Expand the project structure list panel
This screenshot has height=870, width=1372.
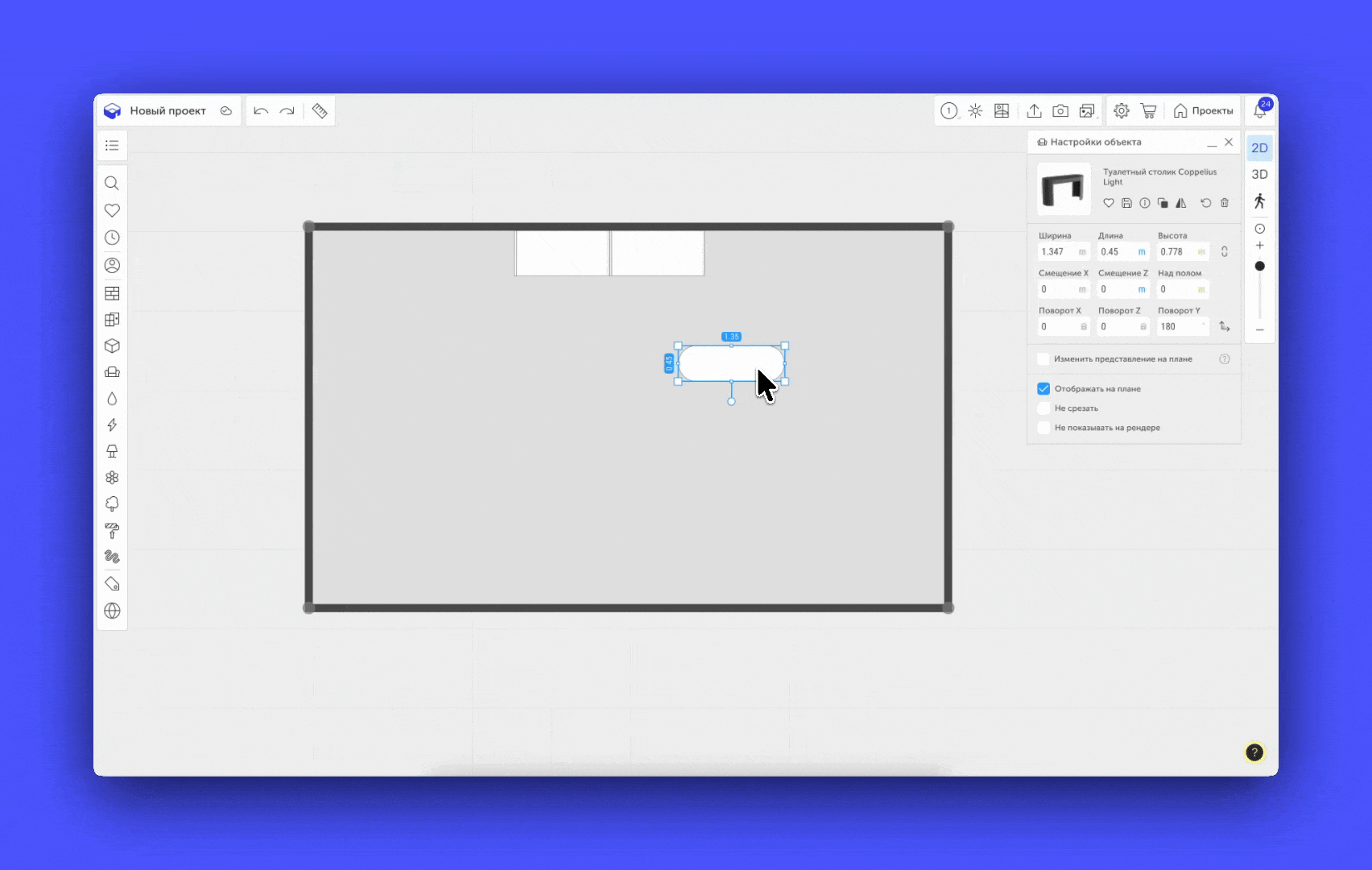point(112,146)
